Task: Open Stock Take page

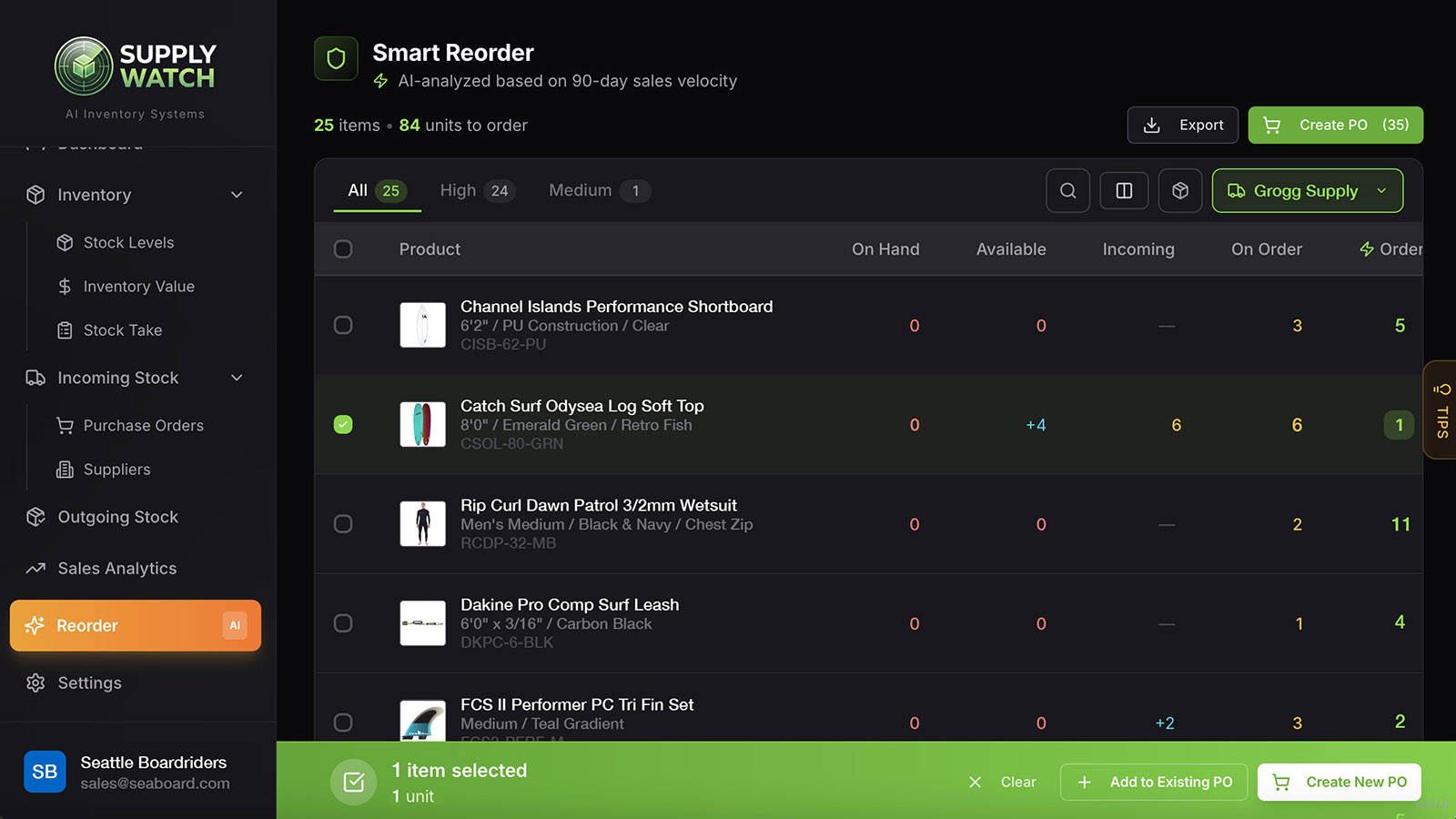Action: (123, 330)
